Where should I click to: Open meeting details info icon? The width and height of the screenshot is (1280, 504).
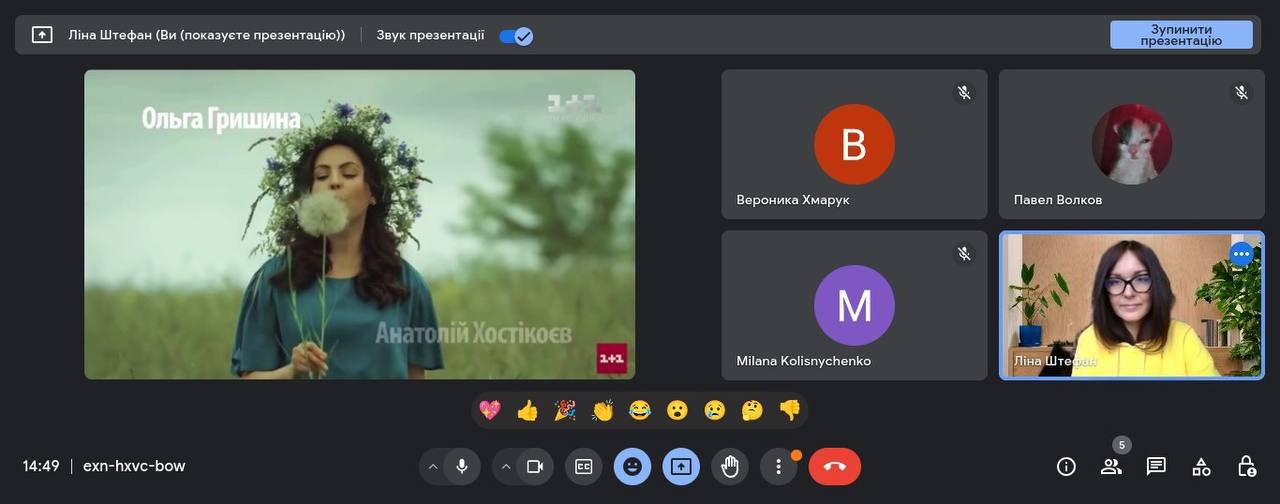[x=1066, y=466]
